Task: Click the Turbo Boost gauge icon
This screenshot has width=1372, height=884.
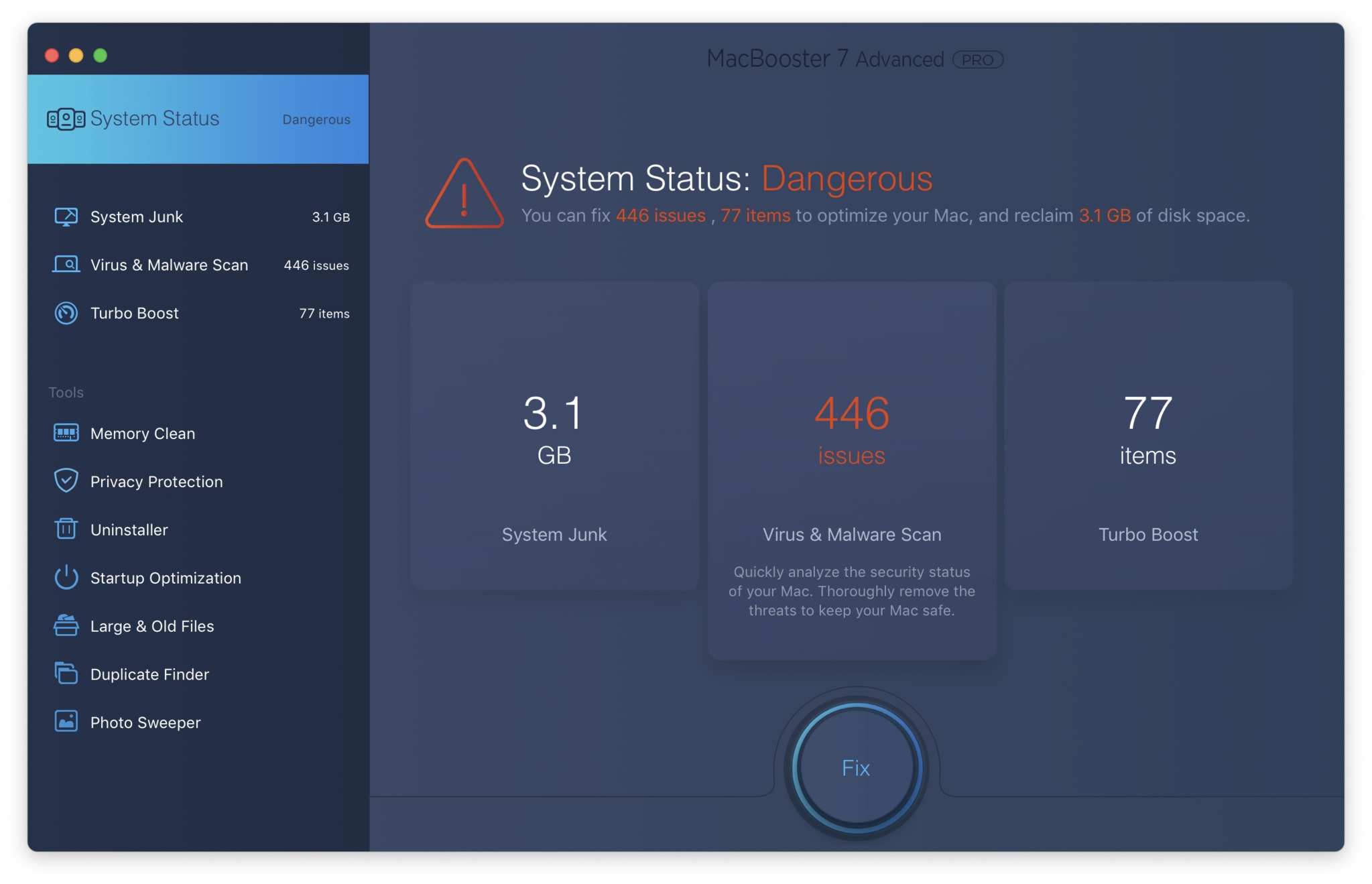Action: [x=66, y=313]
